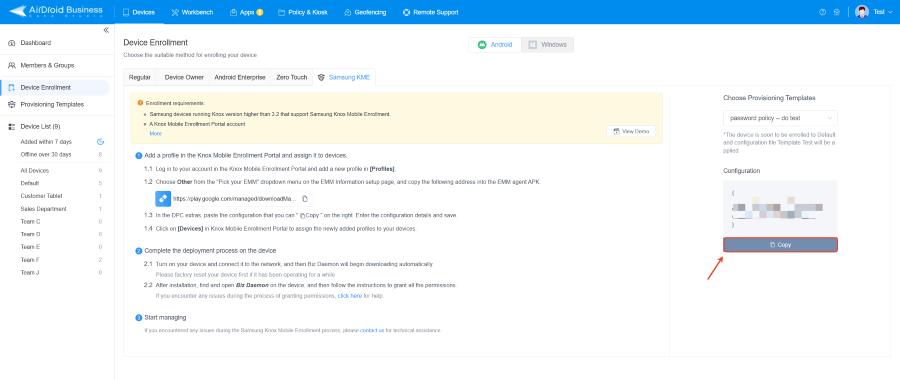The image size is (900, 380).
Task: Open the Workbench section
Action: pos(192,12)
